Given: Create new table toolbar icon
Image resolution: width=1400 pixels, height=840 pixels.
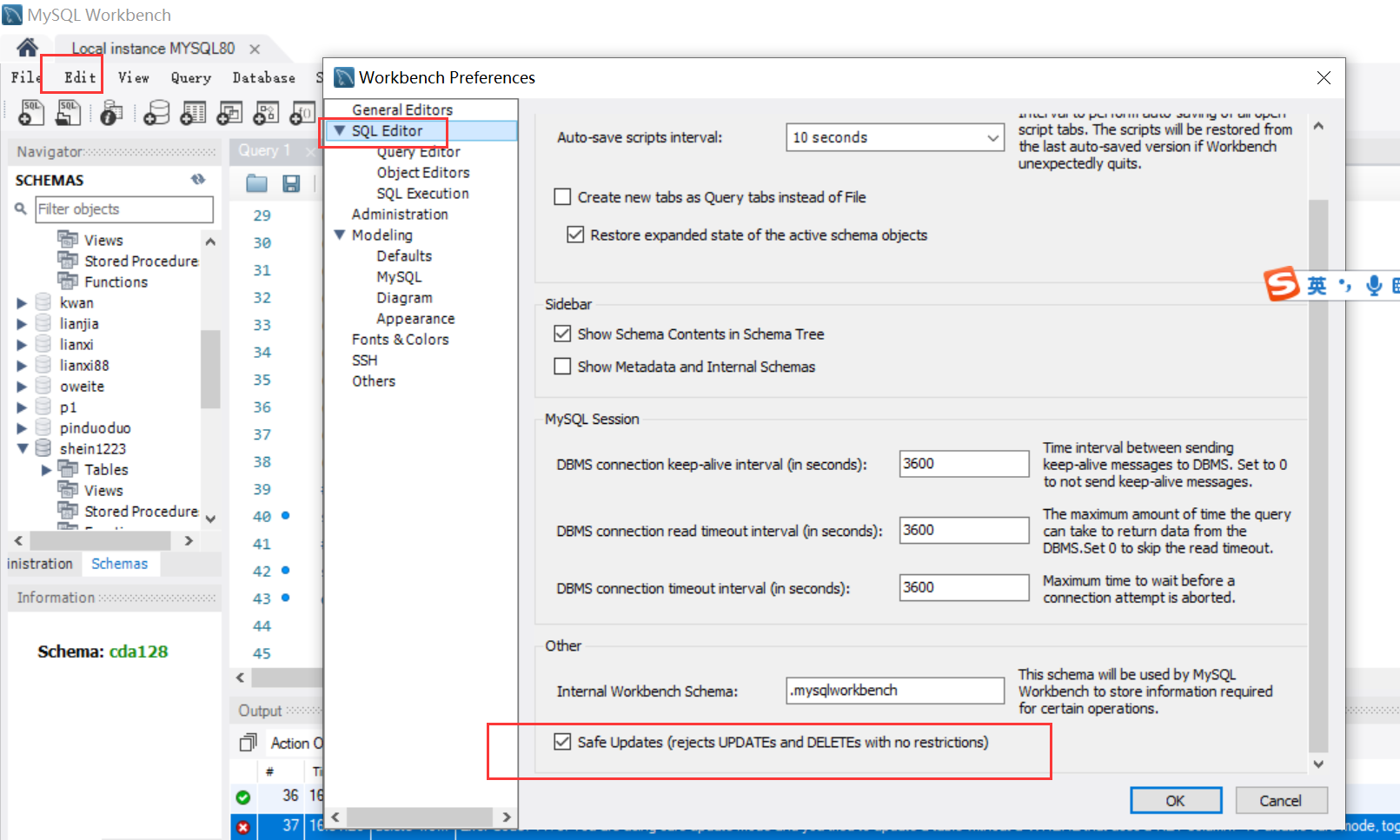Looking at the screenshot, I should 193,113.
